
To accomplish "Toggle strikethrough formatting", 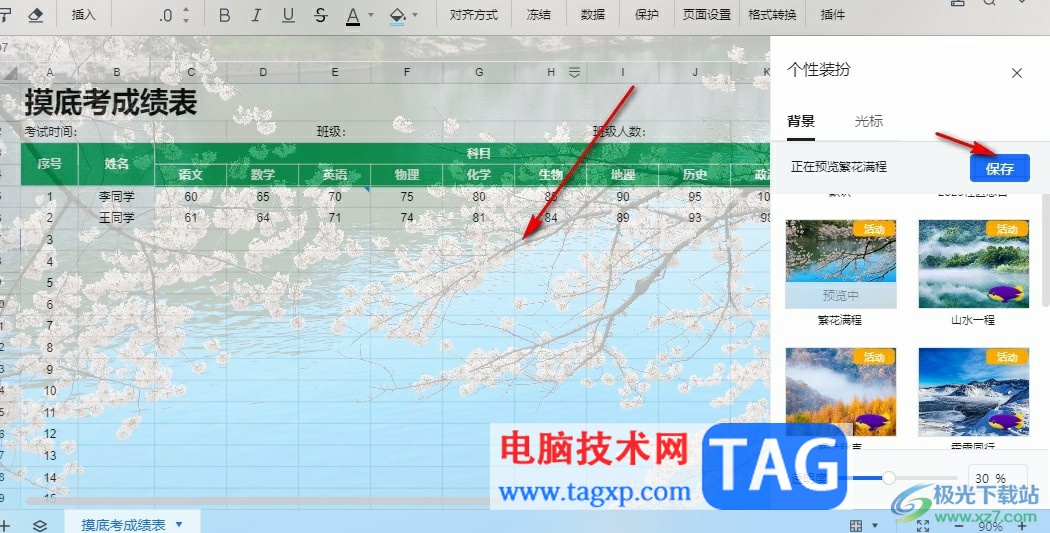I will 320,15.
